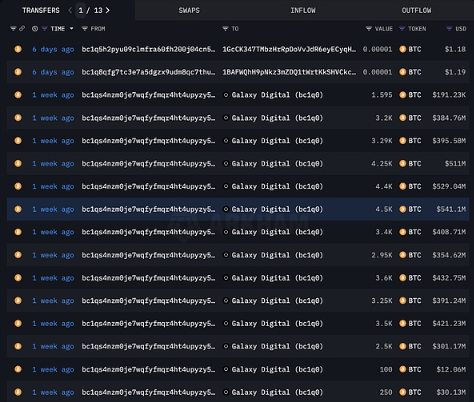Open sender address bc1q8qfg7tc3e7a5dgzx link
This screenshot has height=402, width=474.
point(148,72)
